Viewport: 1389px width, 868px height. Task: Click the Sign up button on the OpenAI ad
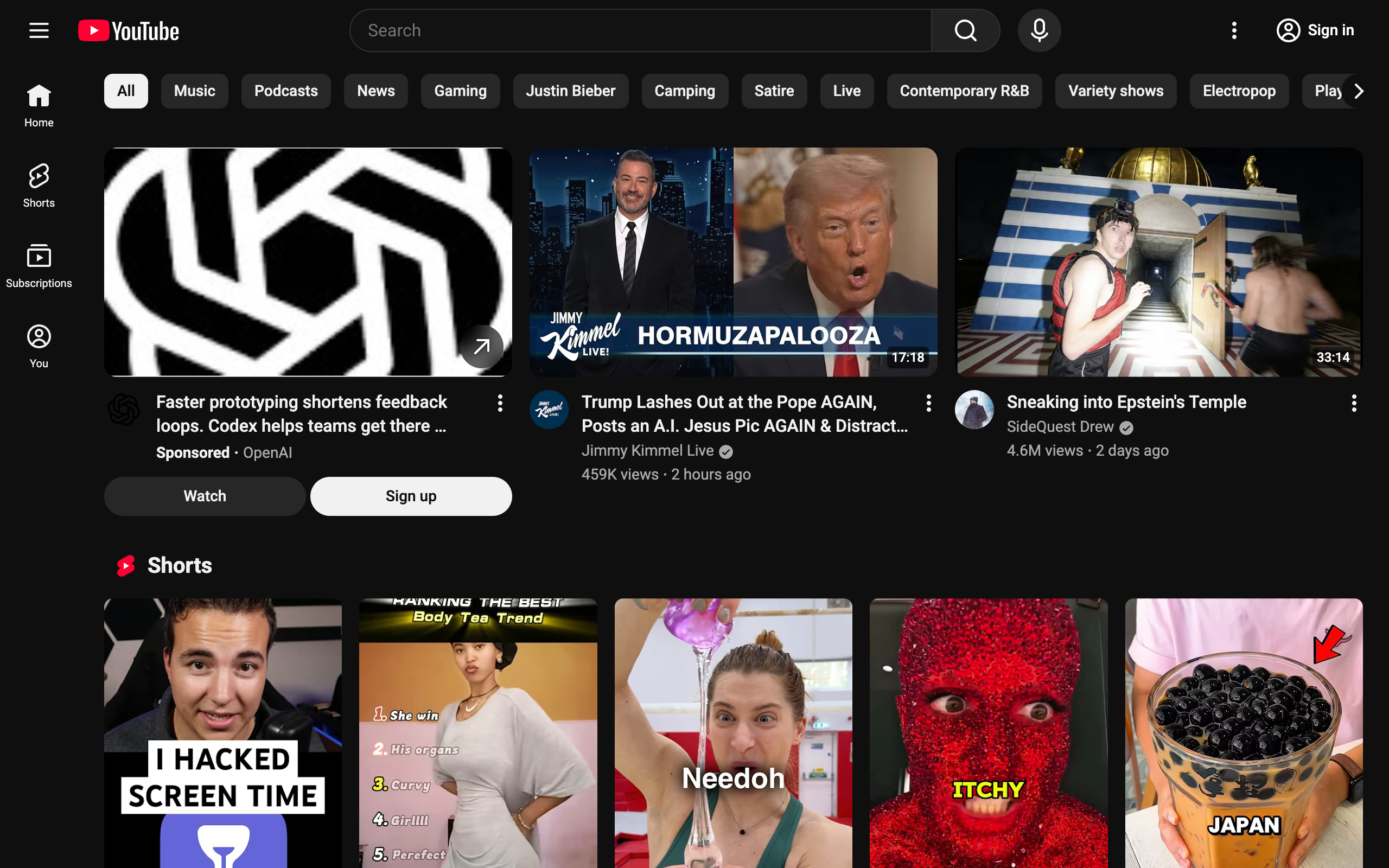[410, 496]
